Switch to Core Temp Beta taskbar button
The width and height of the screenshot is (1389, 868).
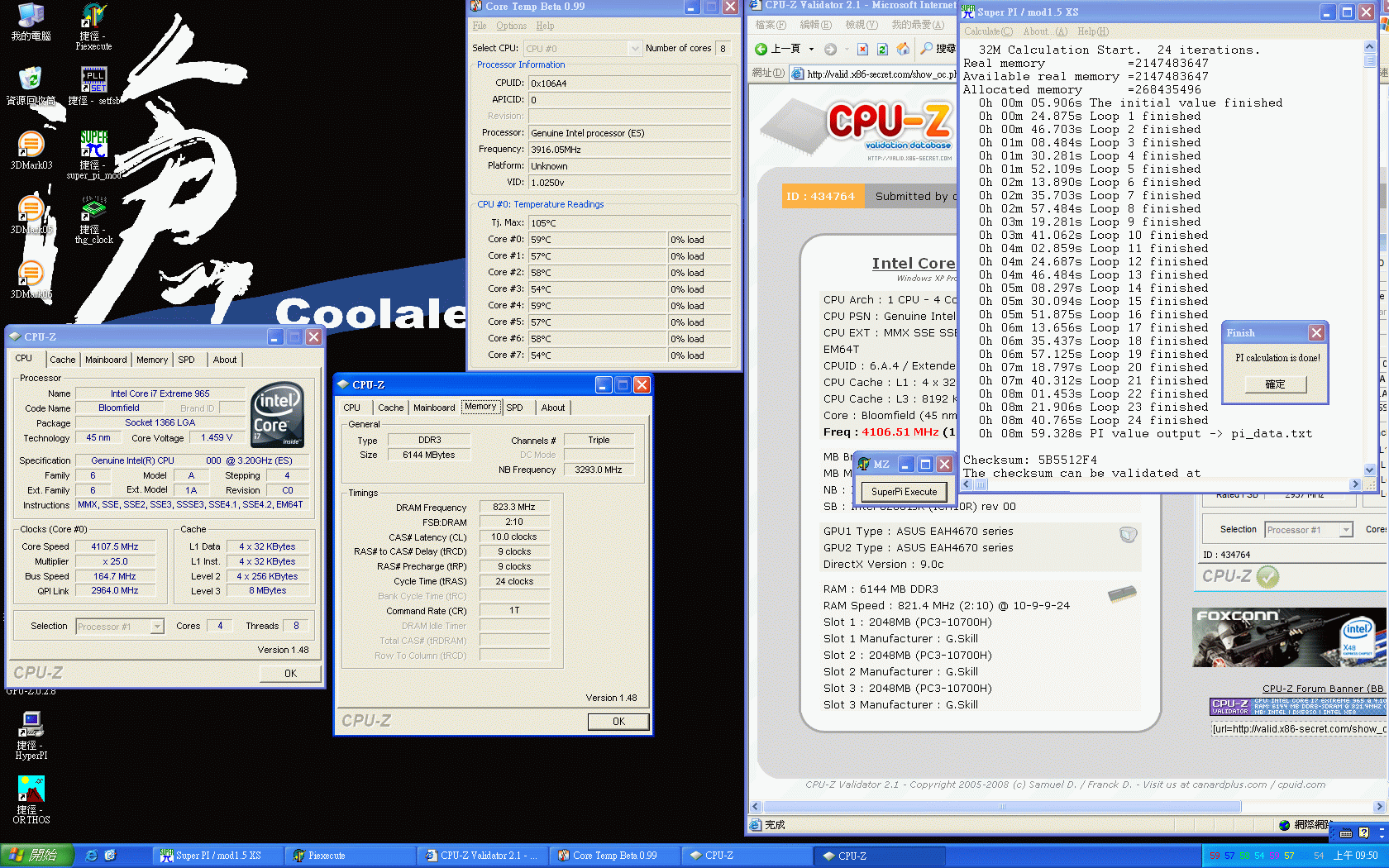(614, 856)
